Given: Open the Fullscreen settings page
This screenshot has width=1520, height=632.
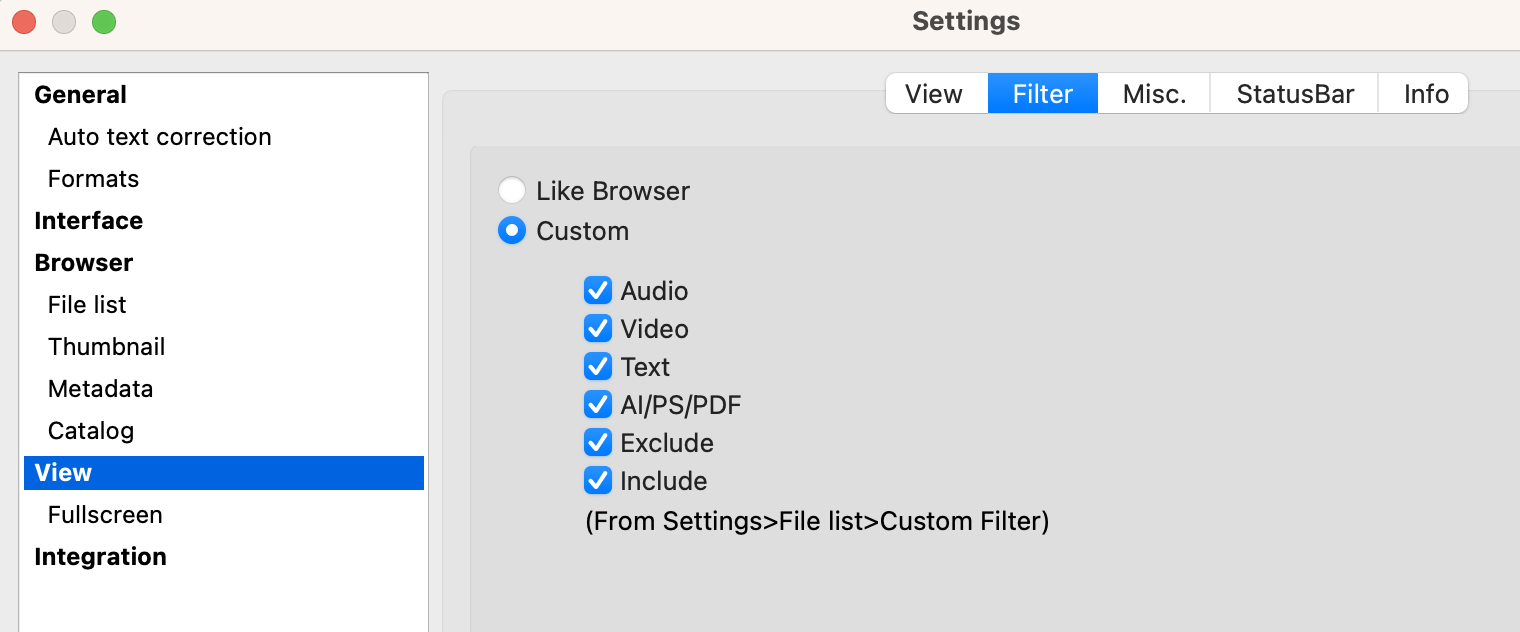Looking at the screenshot, I should 105,515.
